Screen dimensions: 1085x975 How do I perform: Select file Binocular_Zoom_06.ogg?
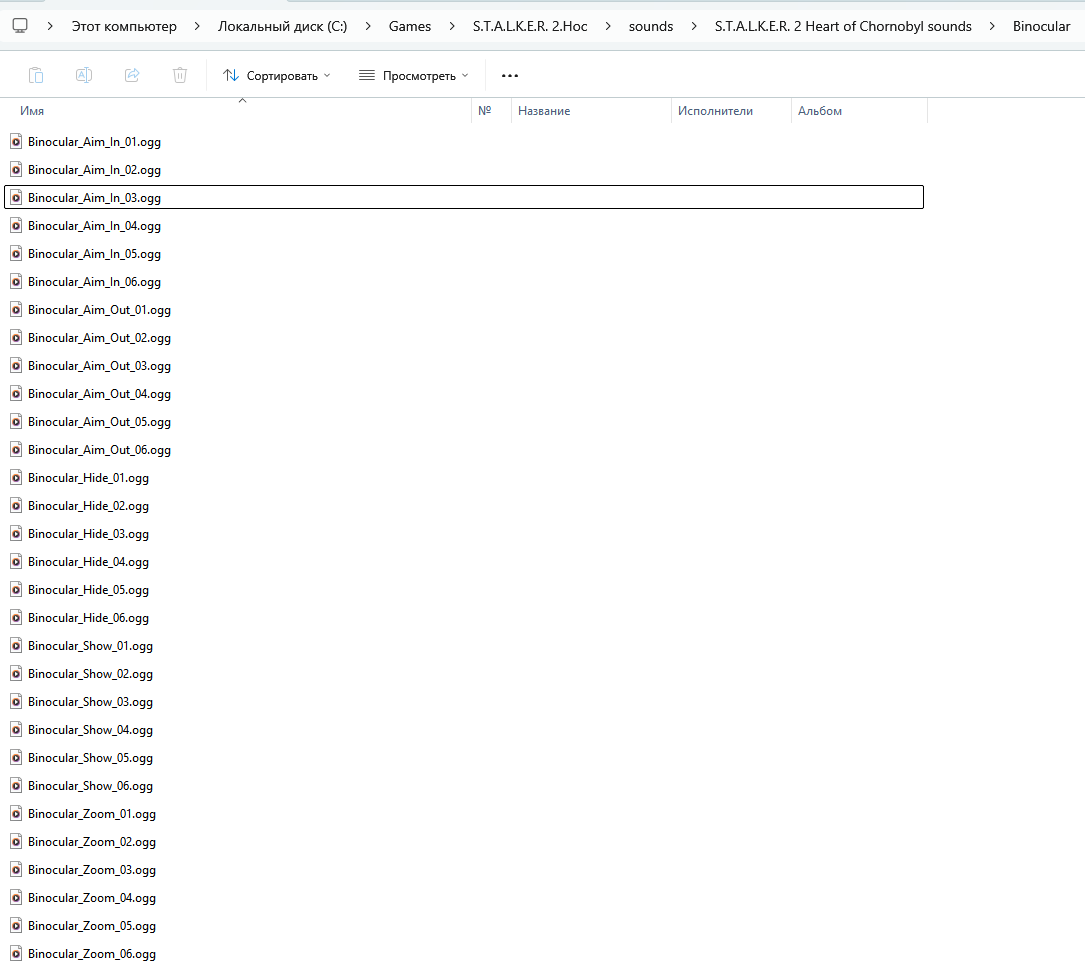pyautogui.click(x=91, y=954)
